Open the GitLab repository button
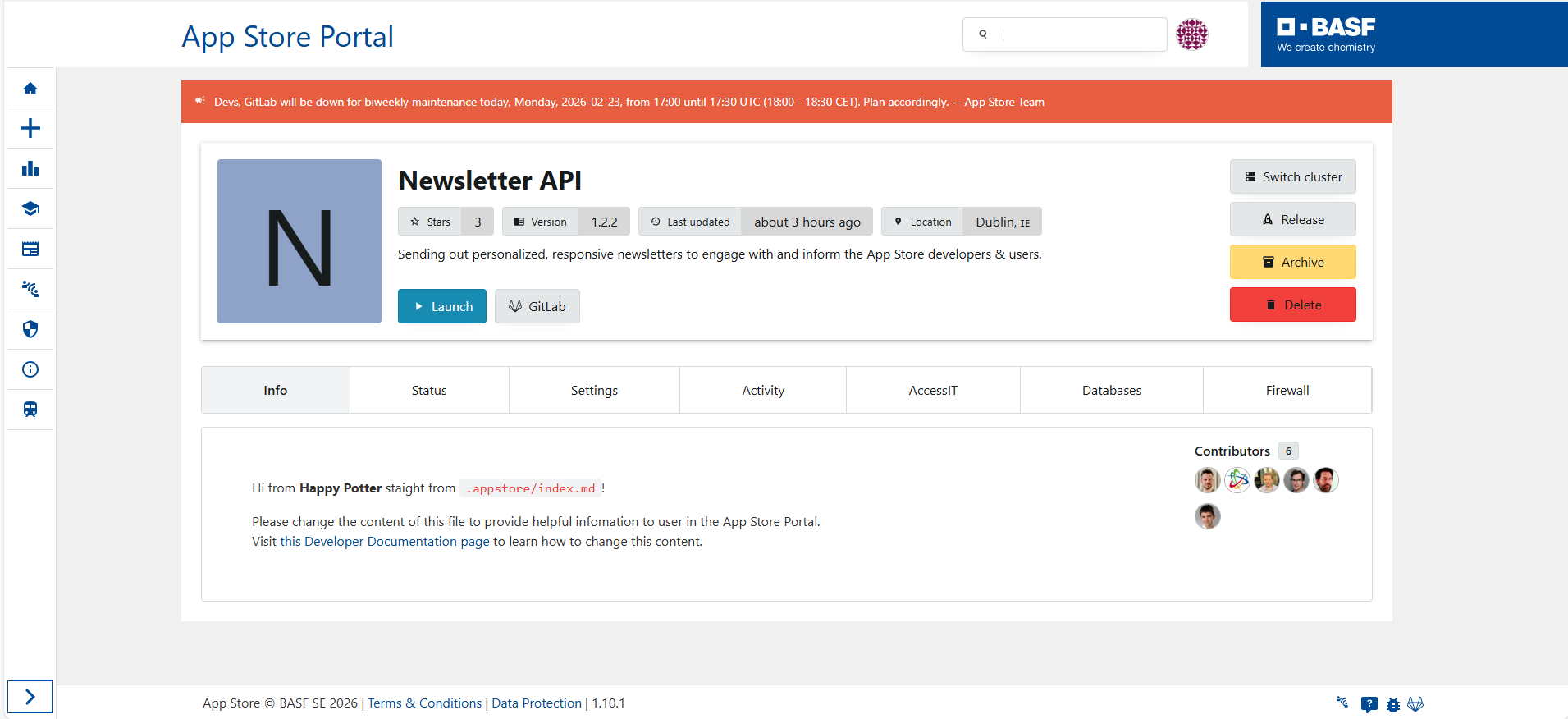Image resolution: width=1568 pixels, height=719 pixels. (x=537, y=306)
